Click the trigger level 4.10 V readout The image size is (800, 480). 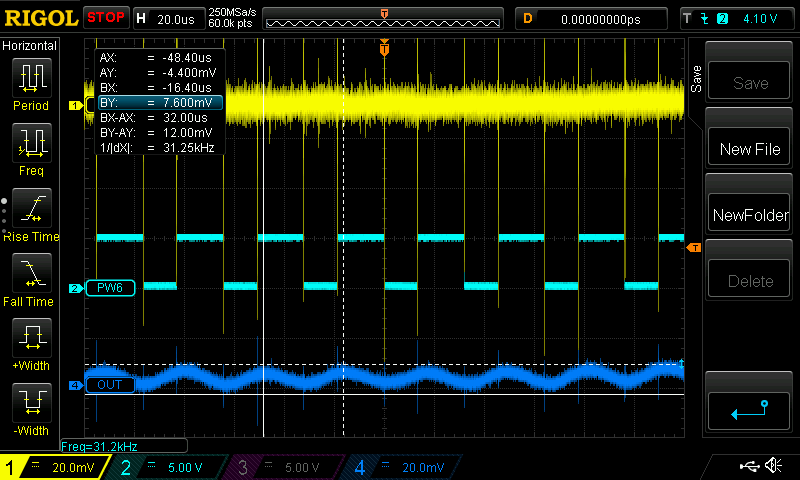760,19
